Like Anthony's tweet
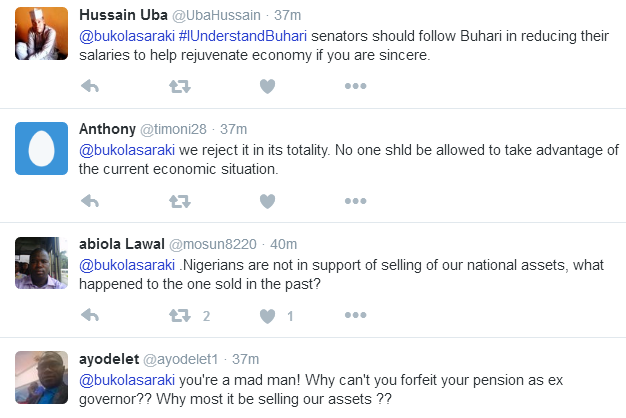Viewport: 626px width, 418px height. 267,201
